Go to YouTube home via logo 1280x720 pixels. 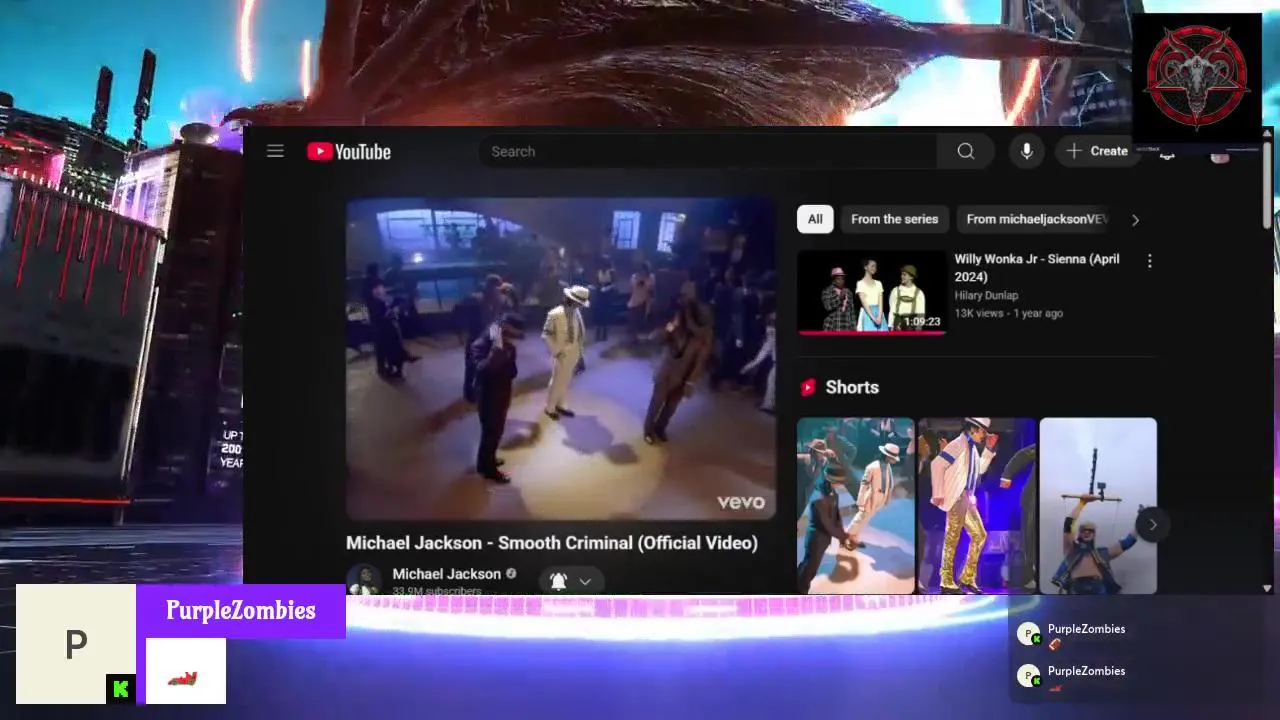pyautogui.click(x=349, y=151)
